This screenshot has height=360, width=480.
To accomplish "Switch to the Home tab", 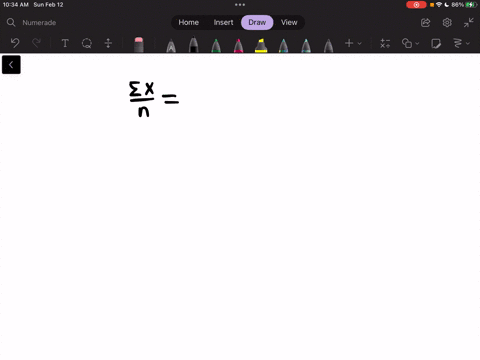I will [188, 22].
